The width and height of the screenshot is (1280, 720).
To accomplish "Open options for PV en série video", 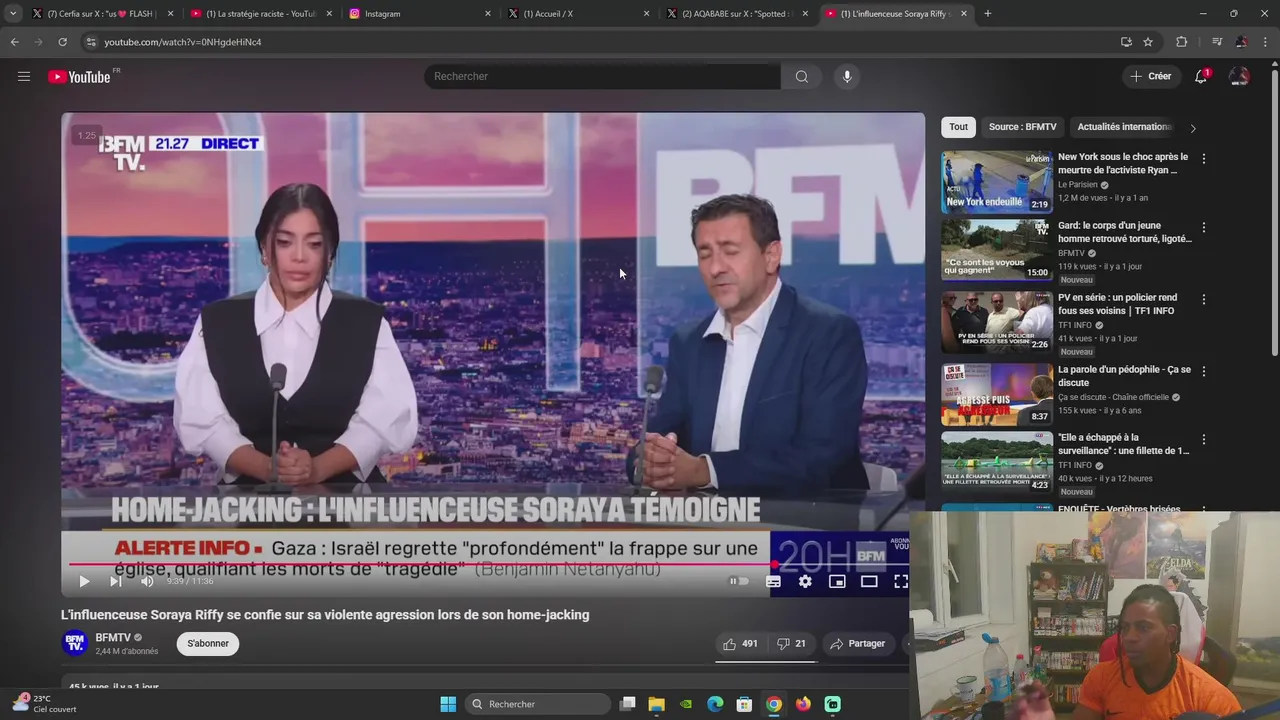I will pyautogui.click(x=1204, y=299).
